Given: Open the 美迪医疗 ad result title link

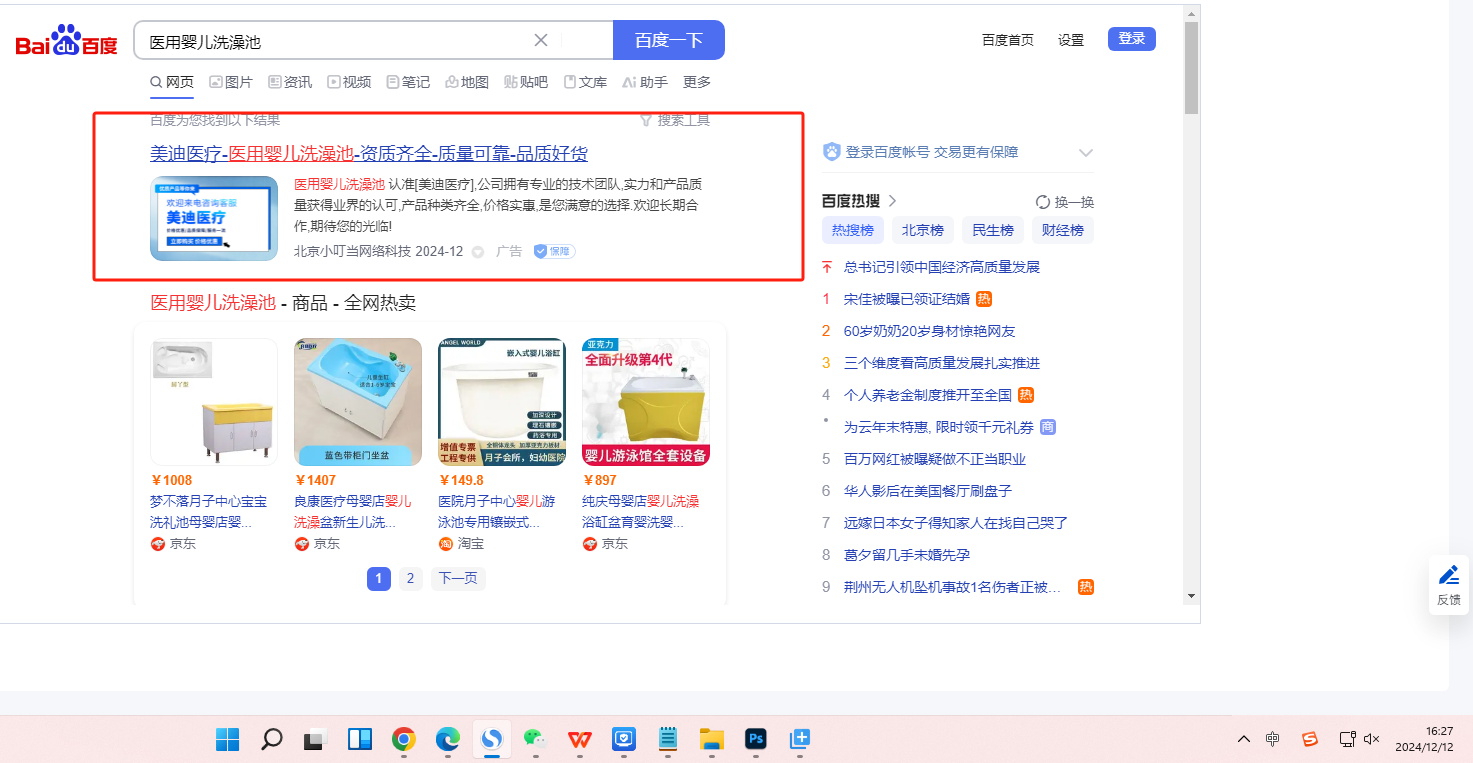Looking at the screenshot, I should coord(369,154).
